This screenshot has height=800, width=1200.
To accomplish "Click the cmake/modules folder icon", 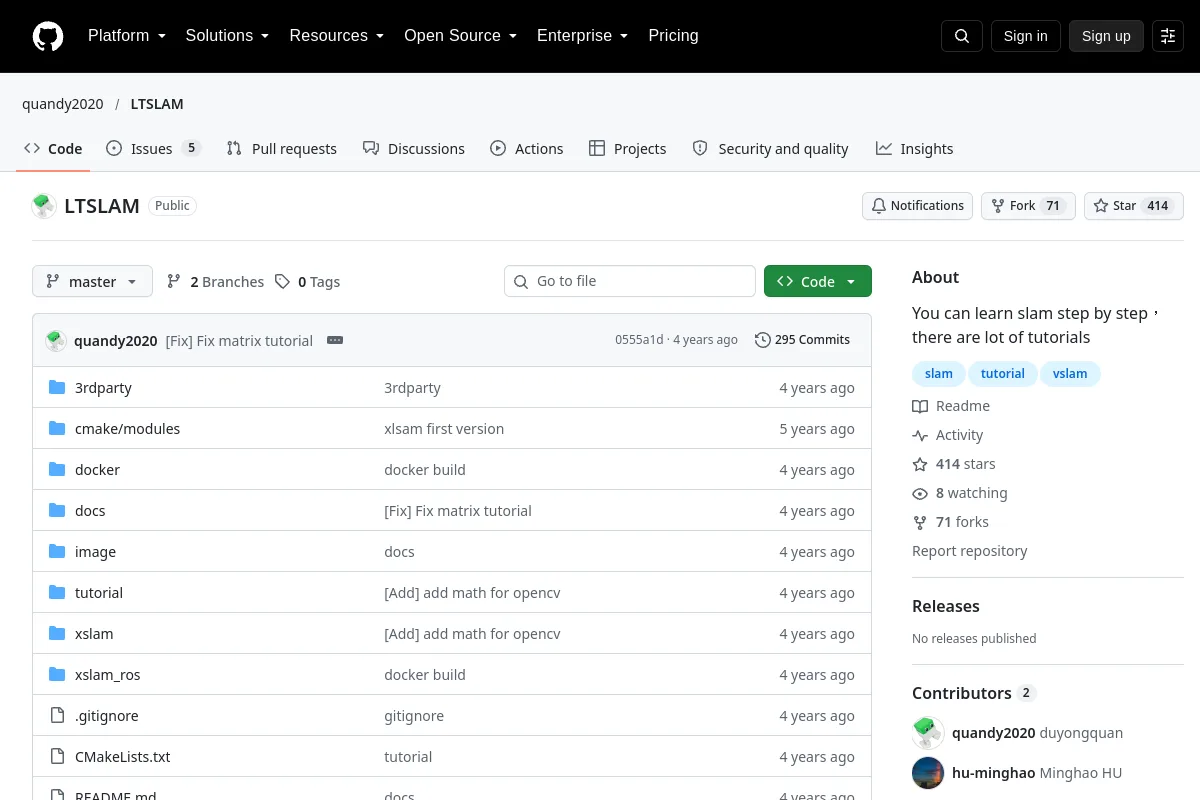I will (57, 429).
